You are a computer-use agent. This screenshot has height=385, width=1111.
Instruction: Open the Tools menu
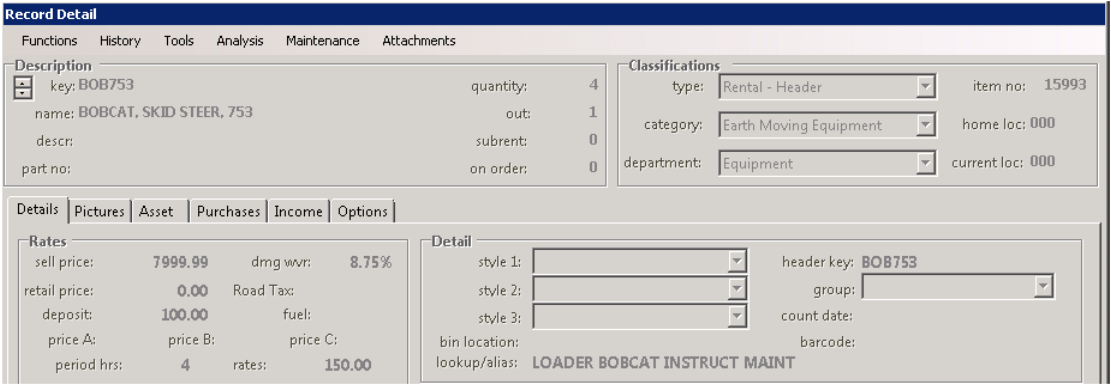[x=179, y=41]
